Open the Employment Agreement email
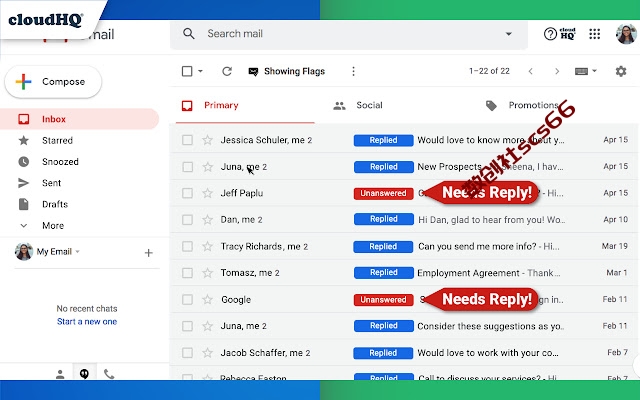640x400 pixels. [488, 273]
